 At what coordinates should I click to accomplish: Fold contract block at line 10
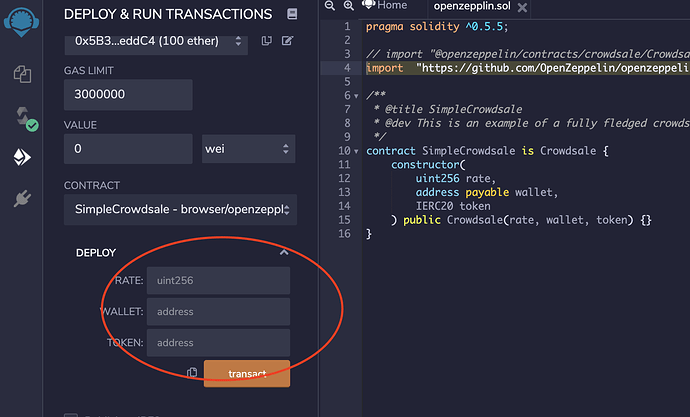click(356, 151)
